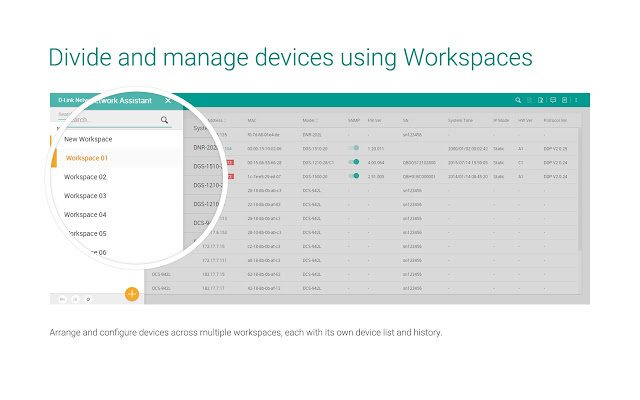Toggle SNMP switch for DGS-1510-20 row
Image resolution: width=640 pixels, height=400 pixels.
[354, 147]
